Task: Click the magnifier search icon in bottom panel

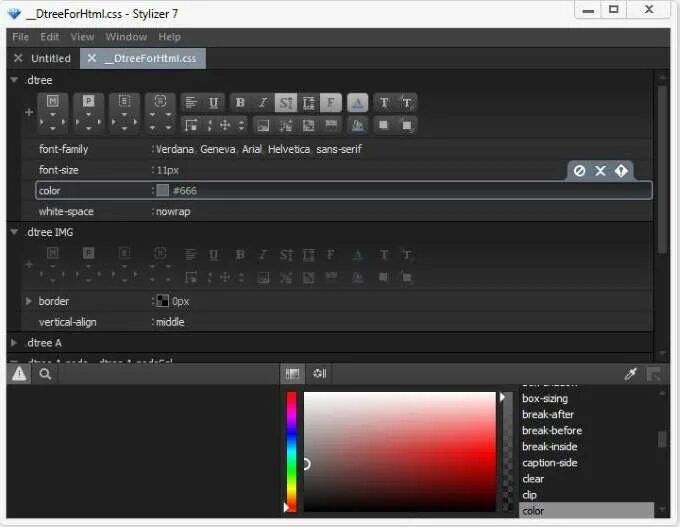Action: coord(45,374)
